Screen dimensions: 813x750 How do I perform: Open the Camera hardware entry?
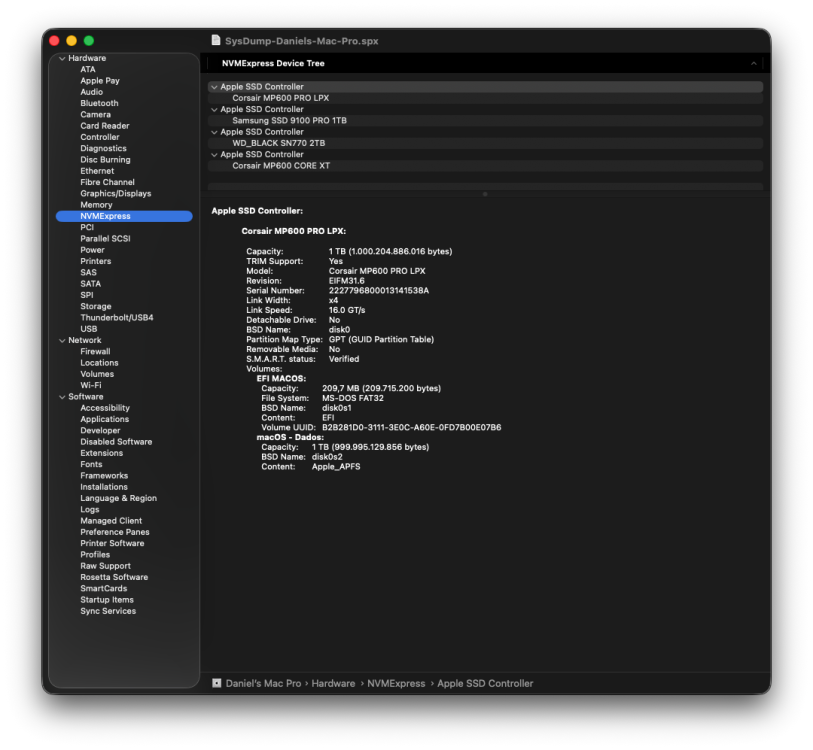tap(95, 115)
